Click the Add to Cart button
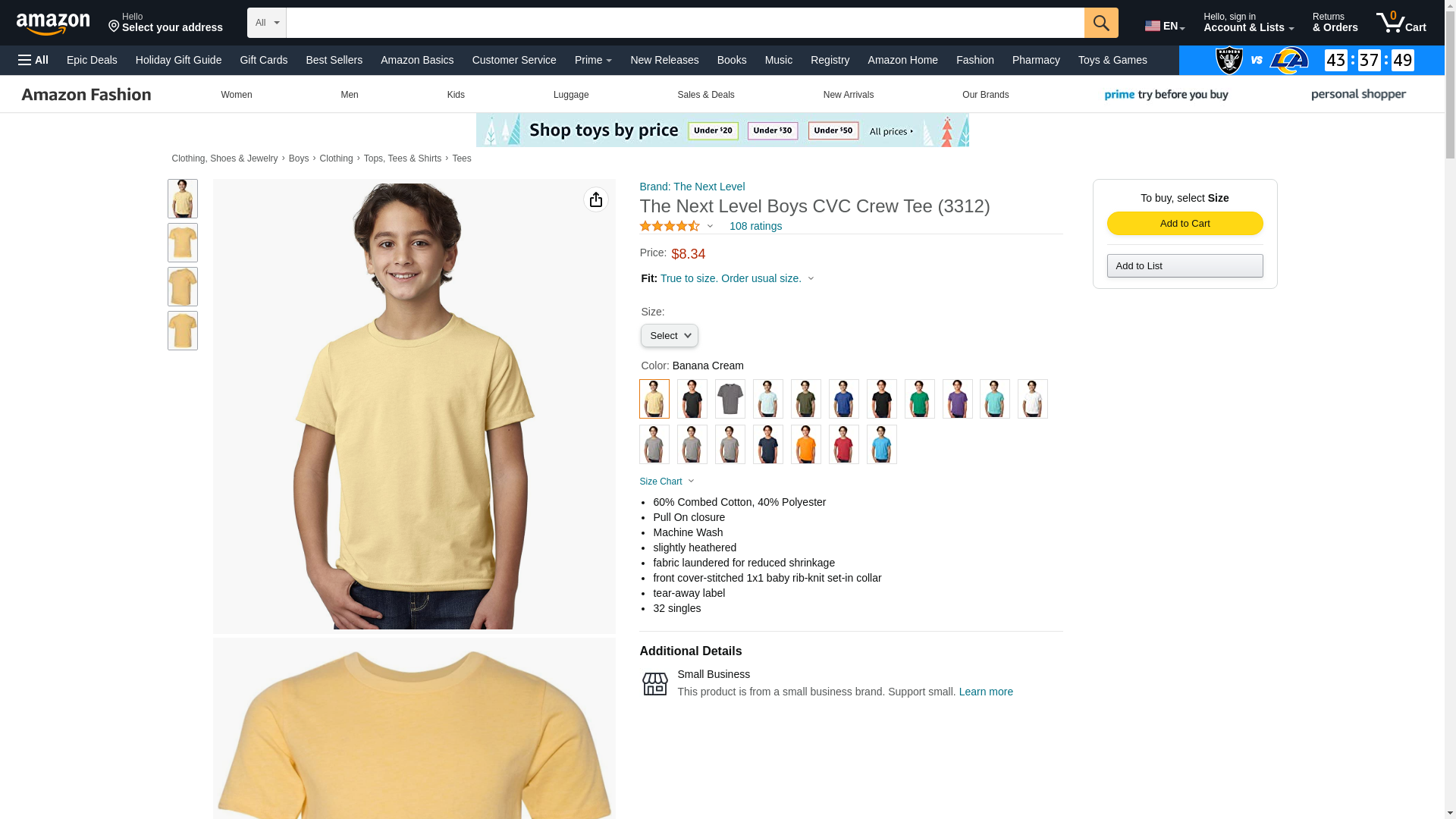Viewport: 1456px width, 819px height. pos(1185,223)
